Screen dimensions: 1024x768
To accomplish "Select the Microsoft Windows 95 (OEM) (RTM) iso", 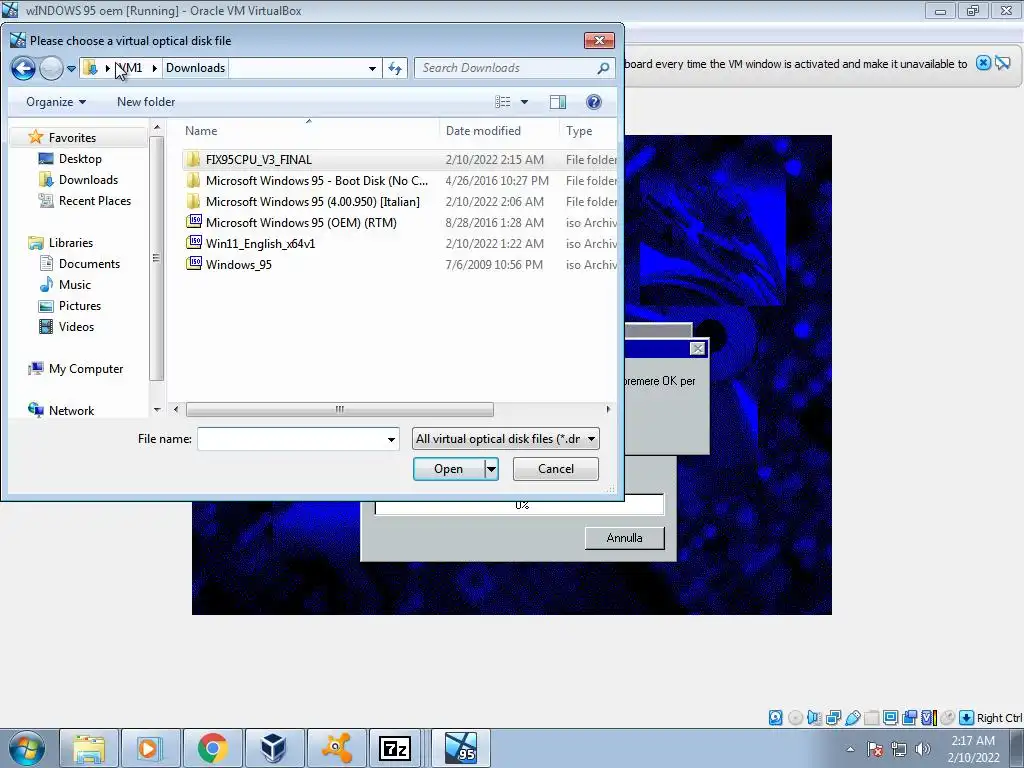I will [x=301, y=222].
